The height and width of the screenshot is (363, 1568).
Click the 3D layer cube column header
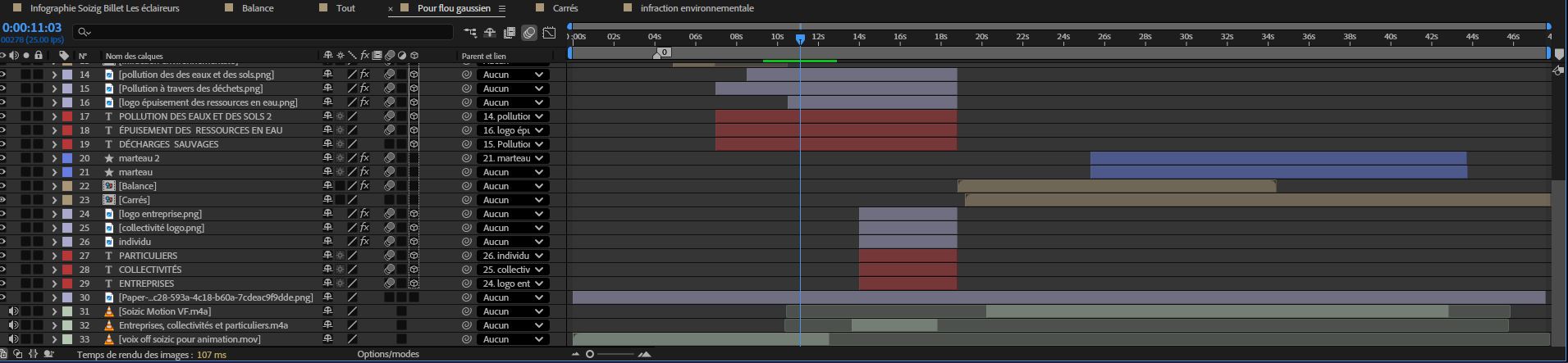[414, 56]
